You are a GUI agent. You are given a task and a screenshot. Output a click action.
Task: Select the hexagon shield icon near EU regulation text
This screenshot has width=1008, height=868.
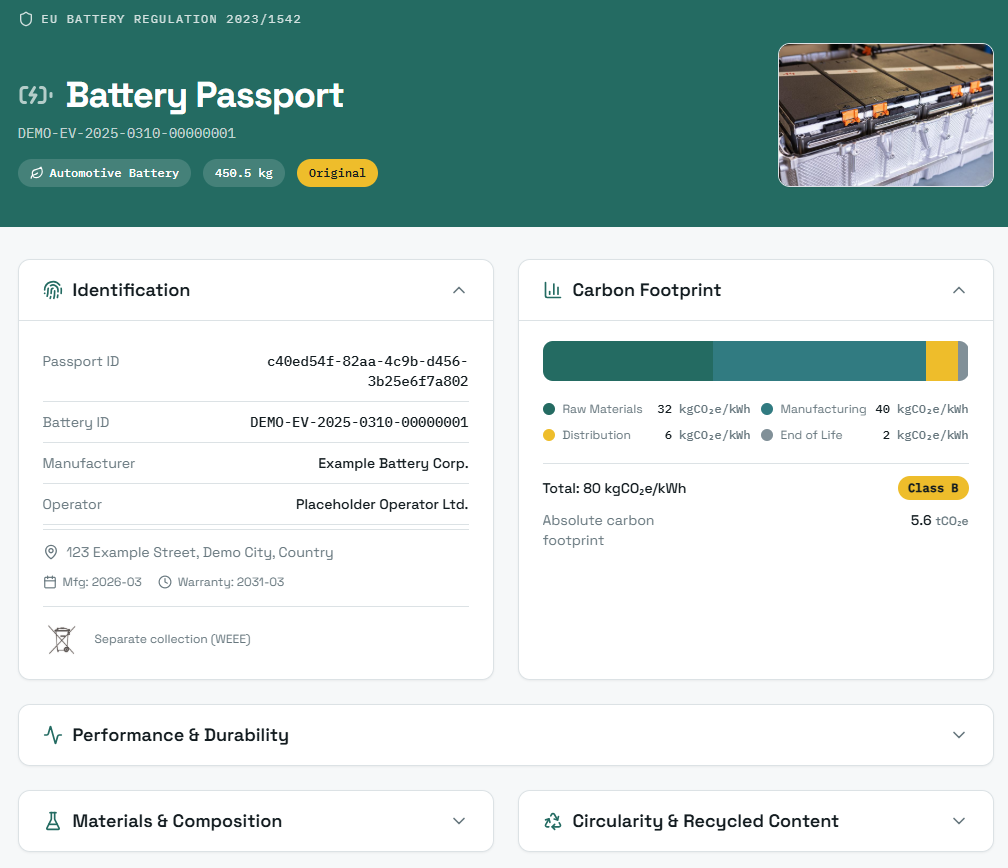point(26,18)
